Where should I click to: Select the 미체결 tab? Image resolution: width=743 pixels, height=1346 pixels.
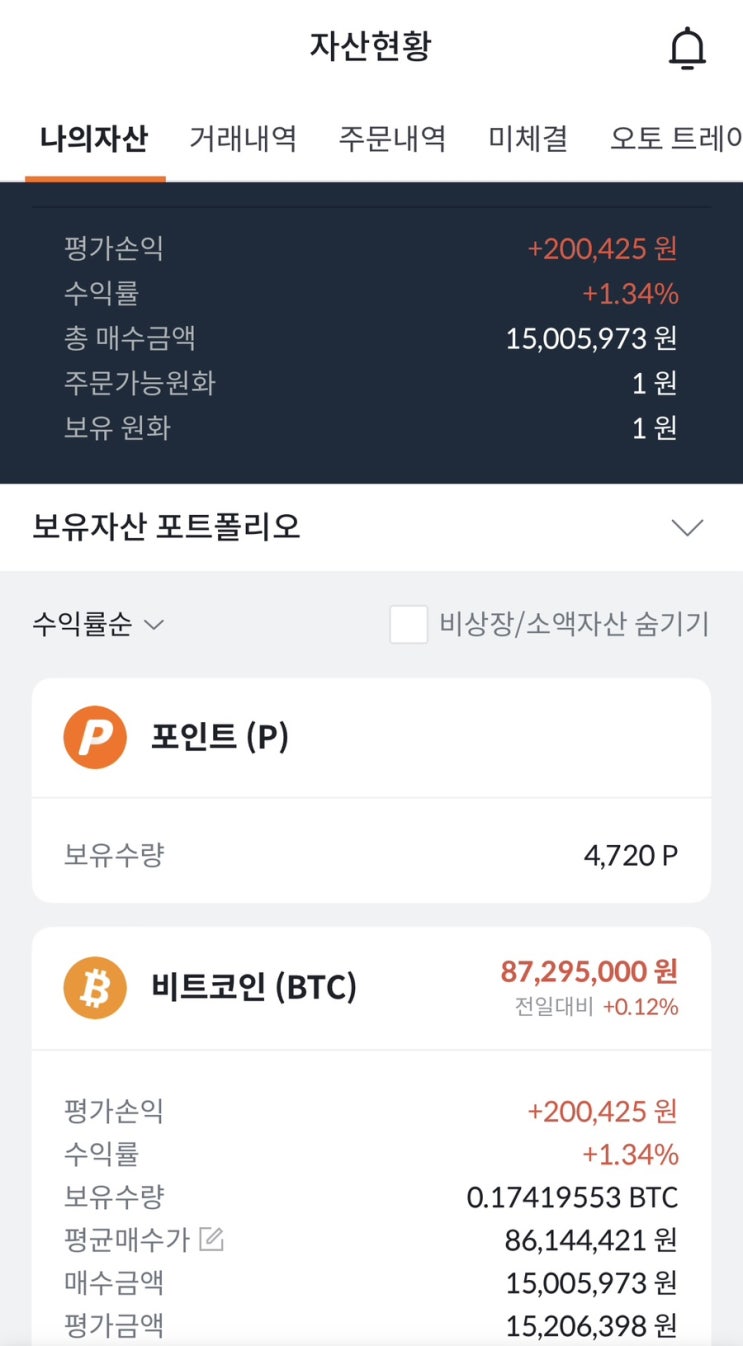528,138
